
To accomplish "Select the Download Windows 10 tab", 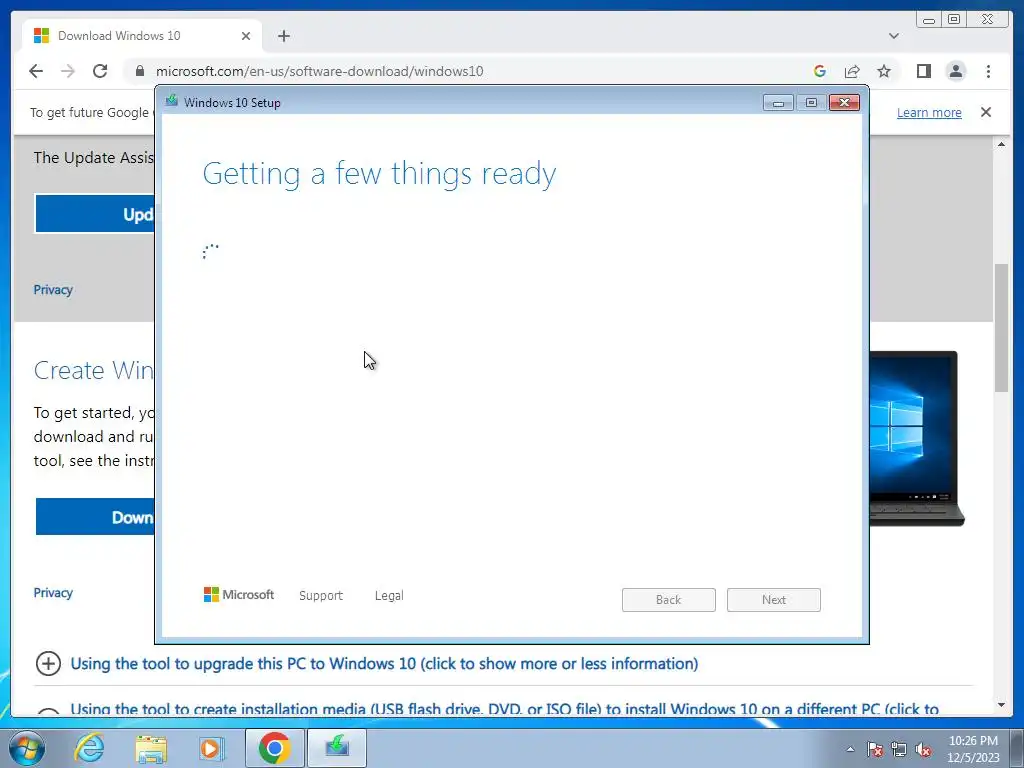I will [x=142, y=36].
